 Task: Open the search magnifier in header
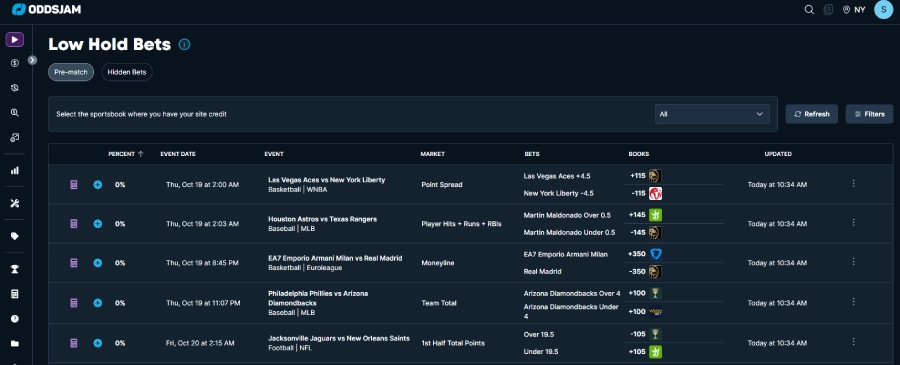point(809,10)
